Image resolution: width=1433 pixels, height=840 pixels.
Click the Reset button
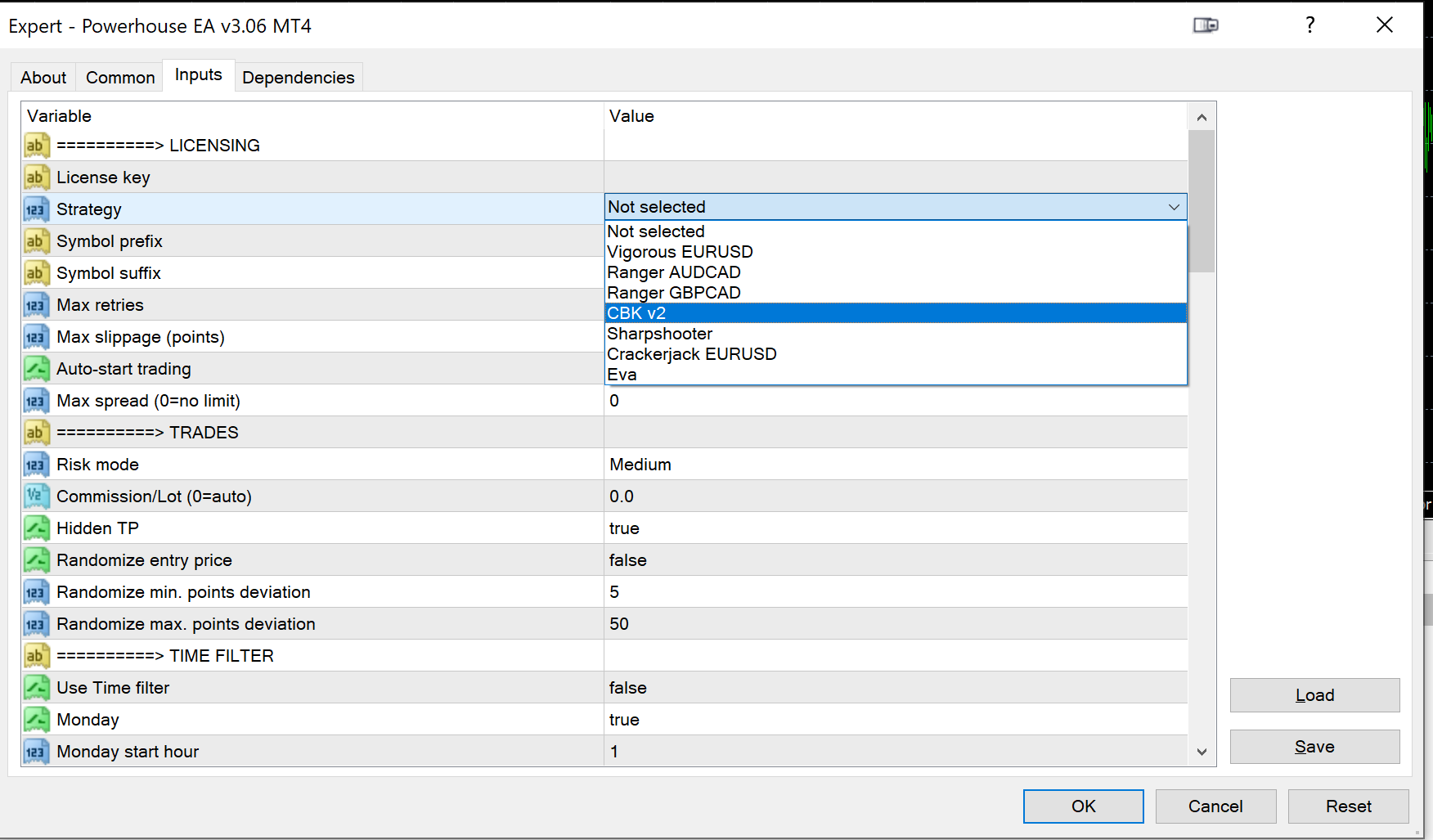[x=1348, y=806]
